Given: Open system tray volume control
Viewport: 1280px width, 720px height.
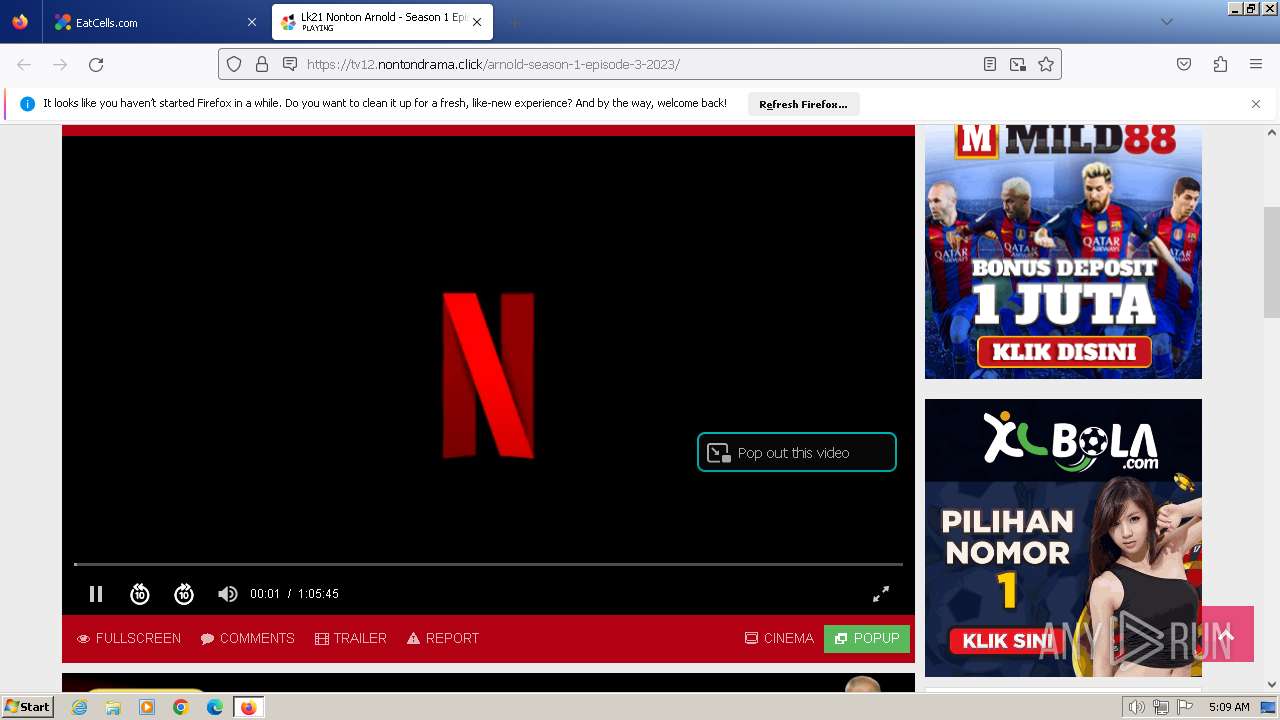Looking at the screenshot, I should point(1137,707).
